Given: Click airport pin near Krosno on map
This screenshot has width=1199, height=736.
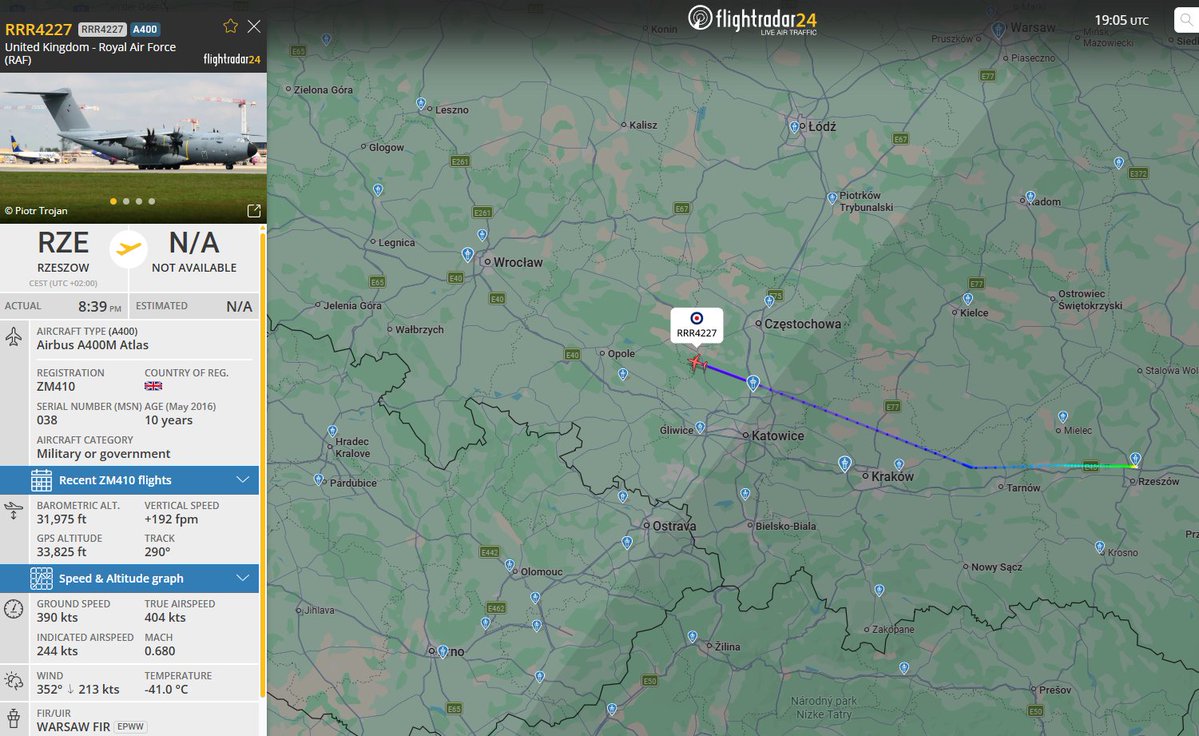Looking at the screenshot, I should pos(1100,547).
